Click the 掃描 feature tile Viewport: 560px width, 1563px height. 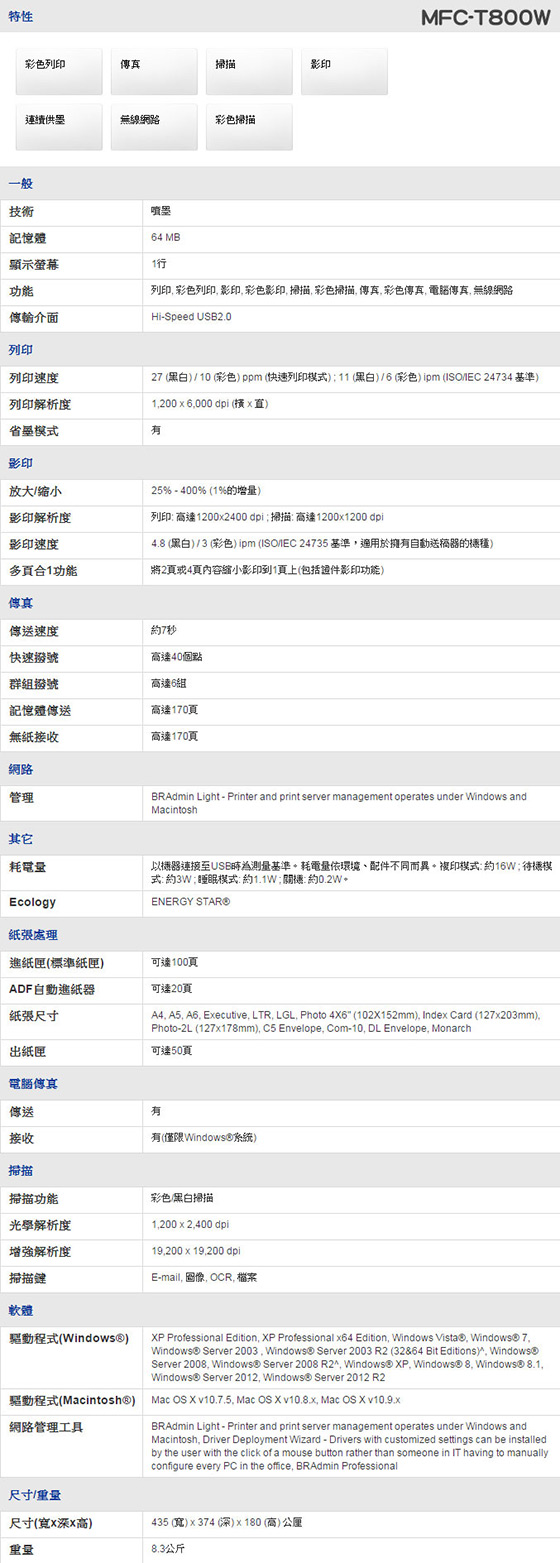[249, 71]
